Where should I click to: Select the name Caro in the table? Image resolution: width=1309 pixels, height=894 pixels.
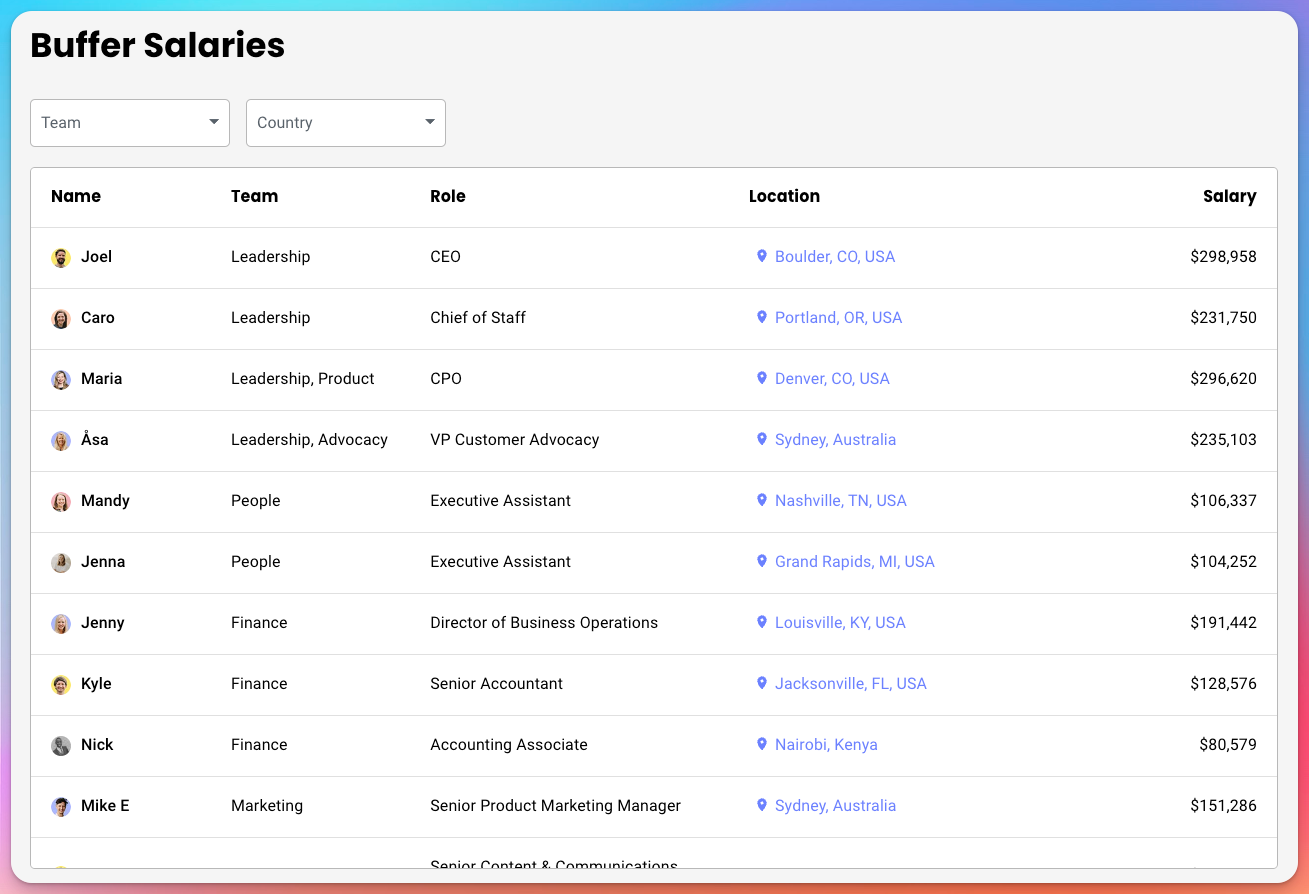coord(98,318)
